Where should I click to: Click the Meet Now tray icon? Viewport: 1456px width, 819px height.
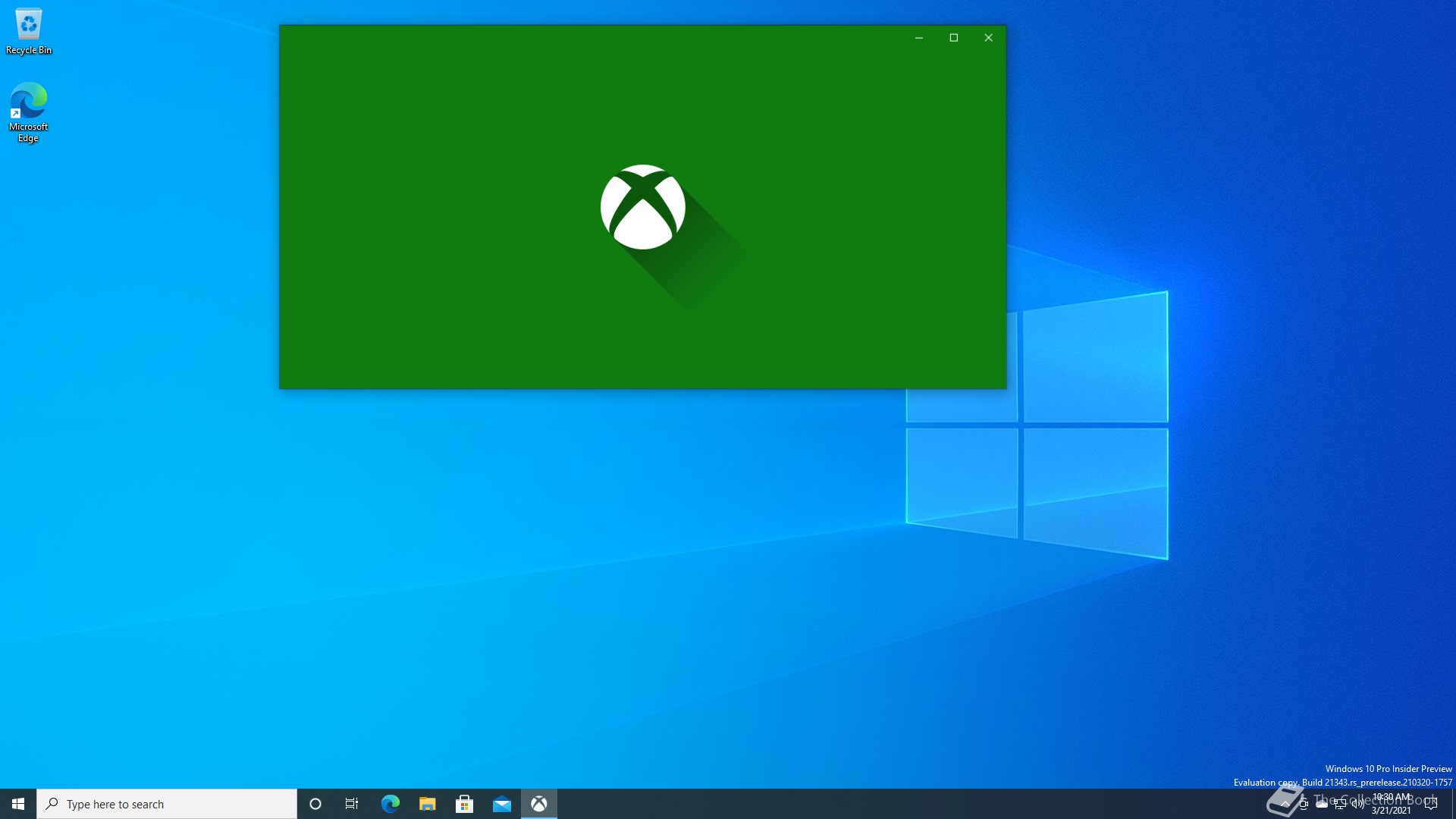(x=1304, y=804)
